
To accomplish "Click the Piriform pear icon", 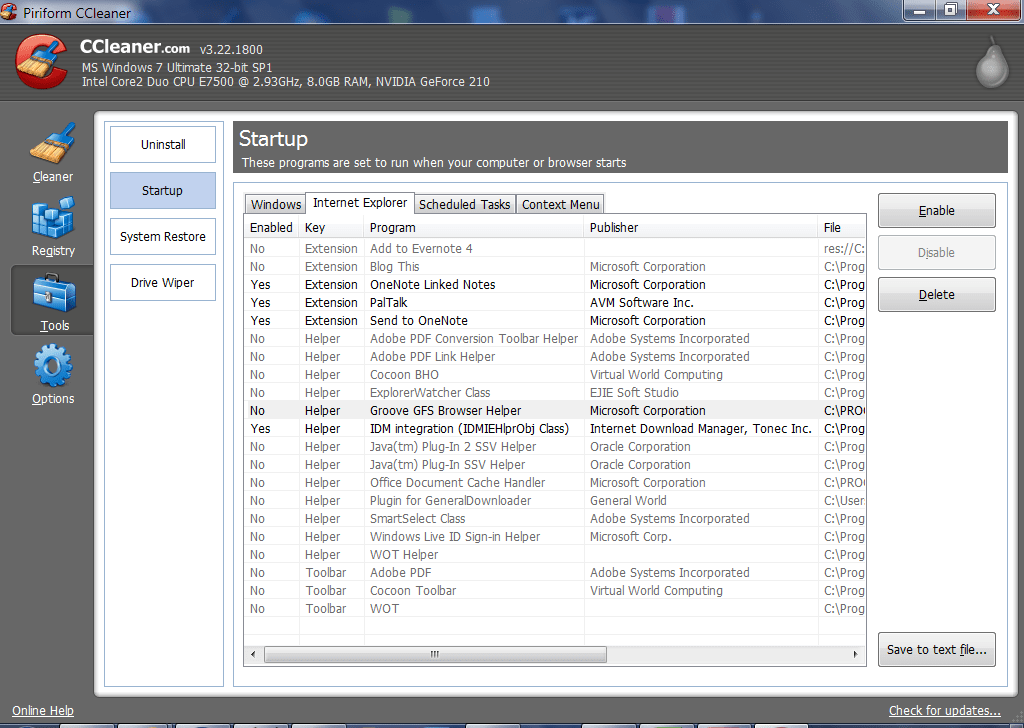I will pyautogui.click(x=991, y=62).
